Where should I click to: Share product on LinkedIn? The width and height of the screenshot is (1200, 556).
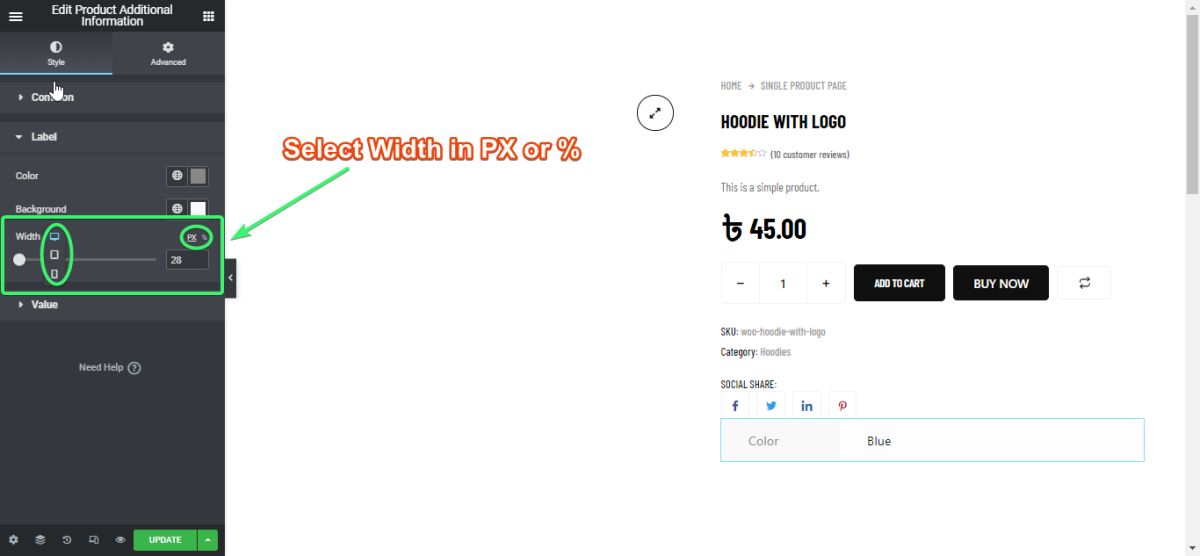pos(807,406)
